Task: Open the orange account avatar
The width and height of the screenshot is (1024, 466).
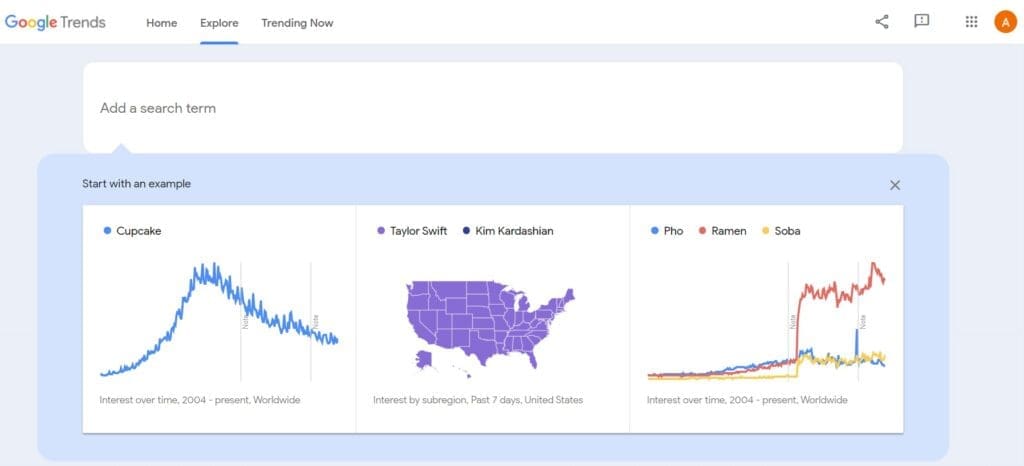Action: pyautogui.click(x=1005, y=22)
